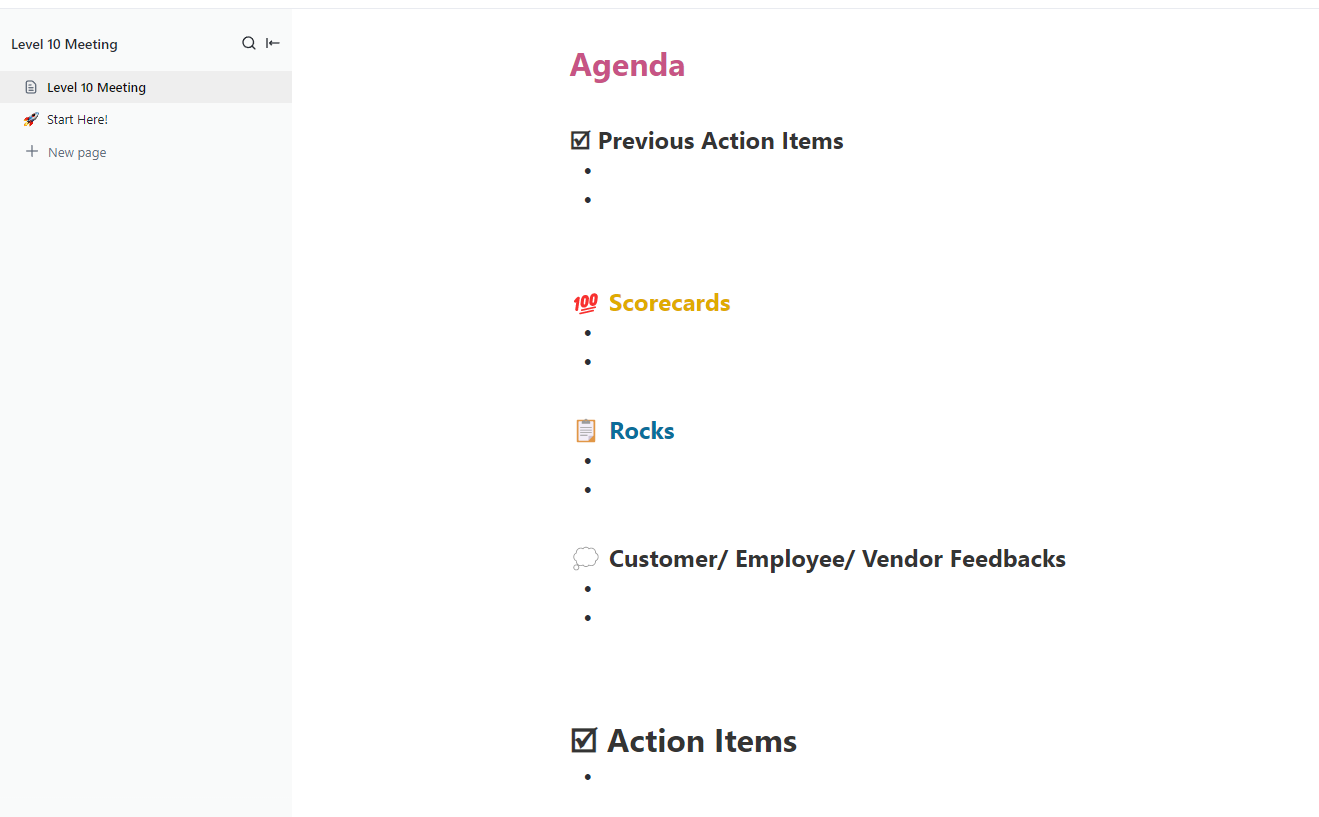Click the Customer/ Employee/ Vendor Feedbacks heading
The image size is (1319, 817).
coord(837,558)
